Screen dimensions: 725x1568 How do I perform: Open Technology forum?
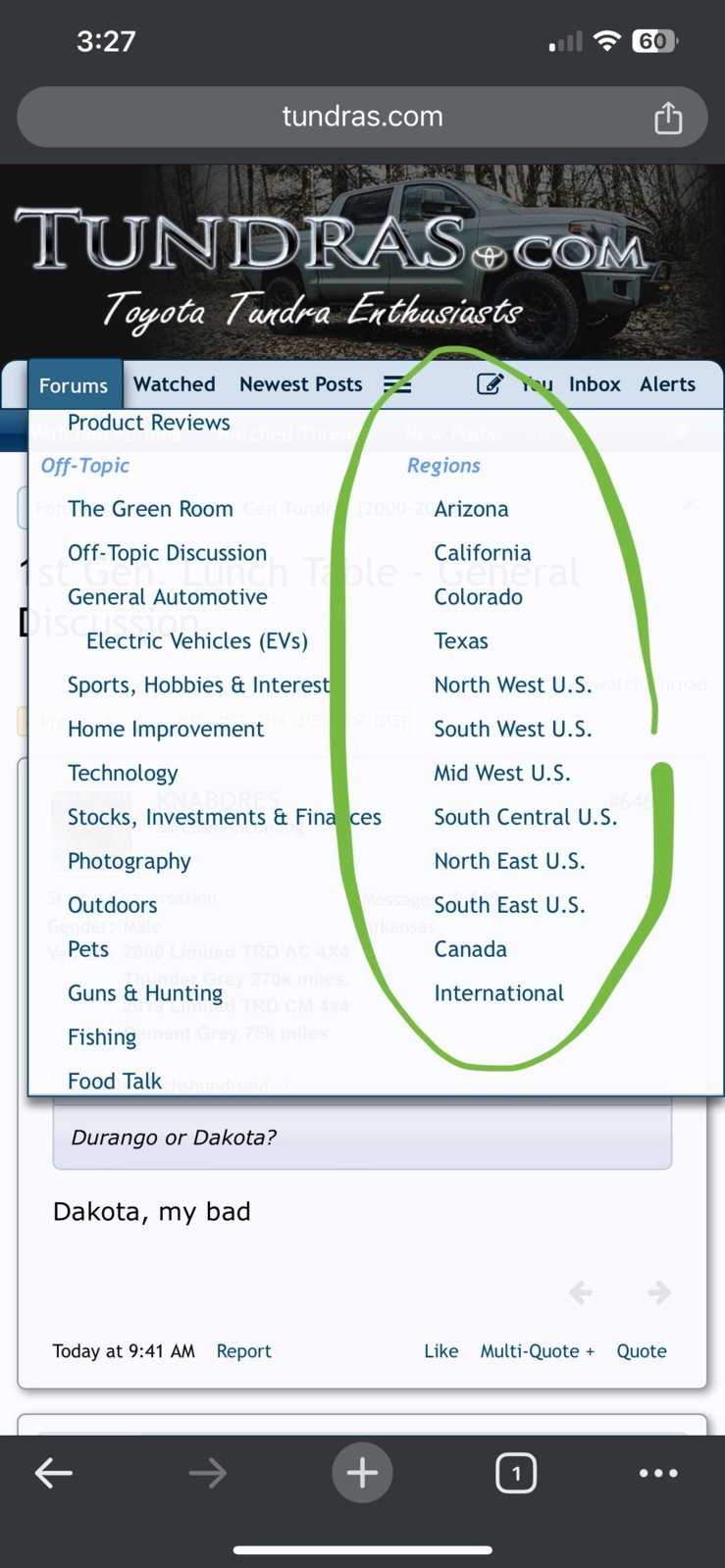(x=123, y=774)
